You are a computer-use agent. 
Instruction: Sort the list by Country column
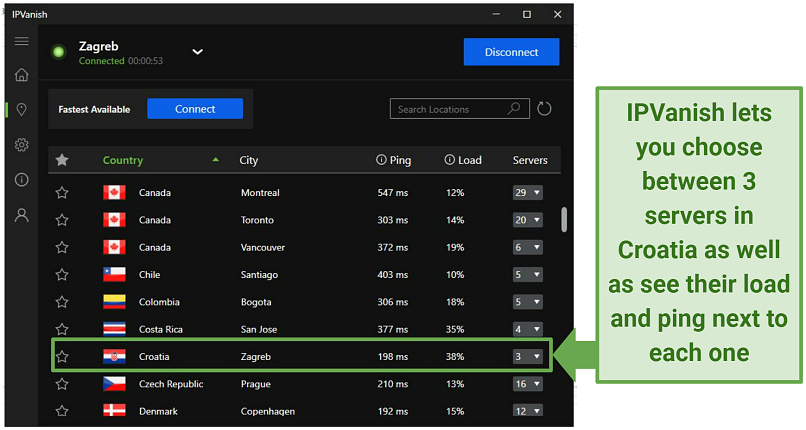[123, 160]
